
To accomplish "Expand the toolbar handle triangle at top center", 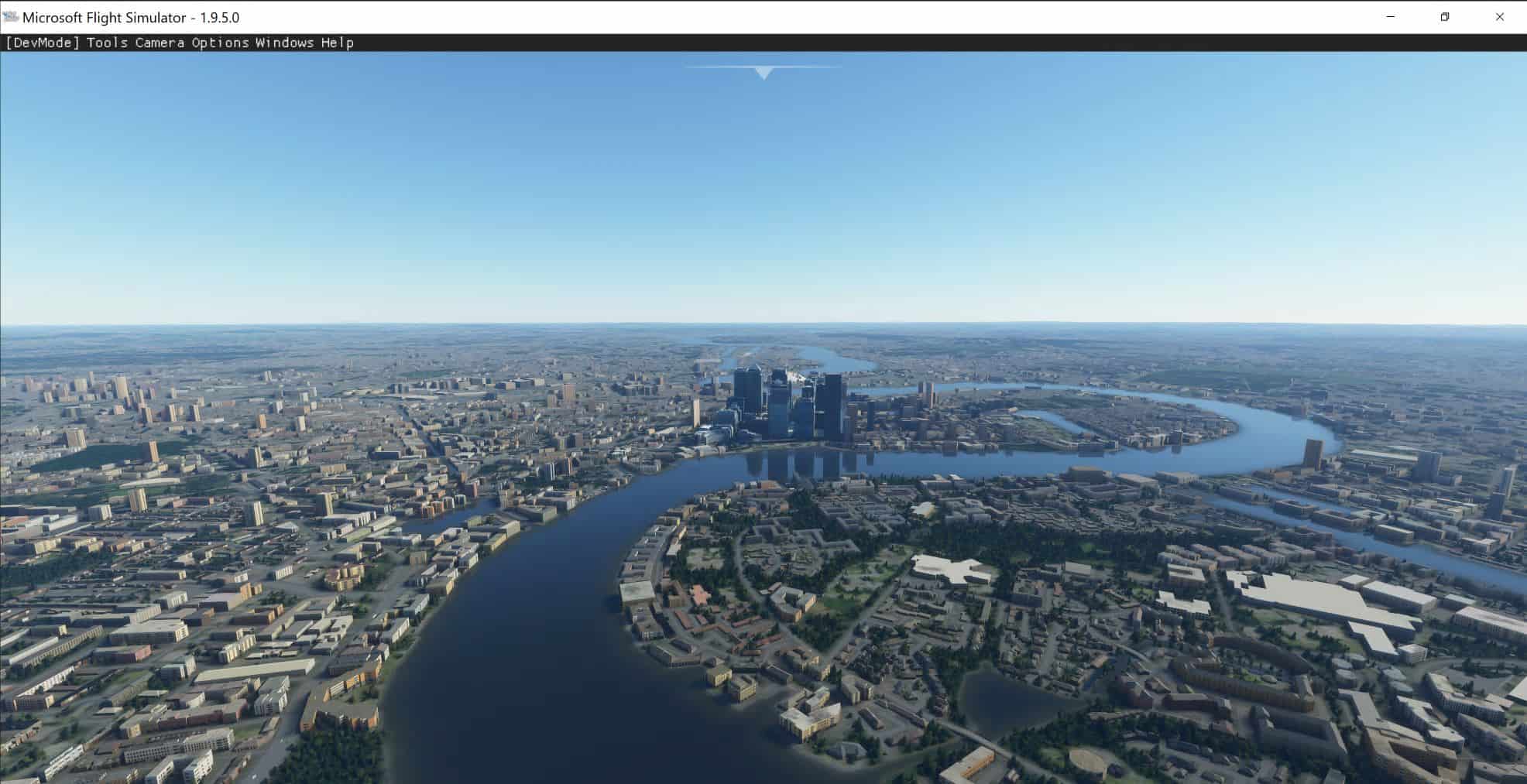I will [x=763, y=73].
